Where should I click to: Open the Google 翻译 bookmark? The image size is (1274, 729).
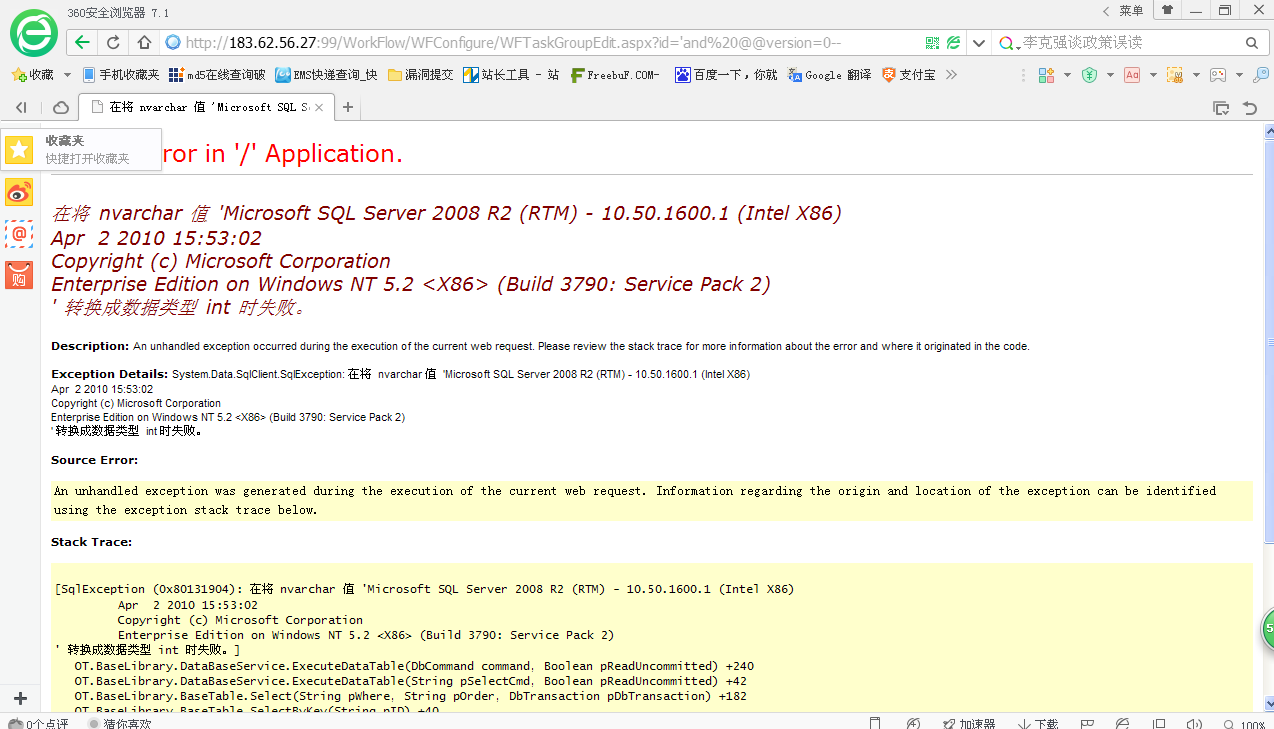point(829,75)
